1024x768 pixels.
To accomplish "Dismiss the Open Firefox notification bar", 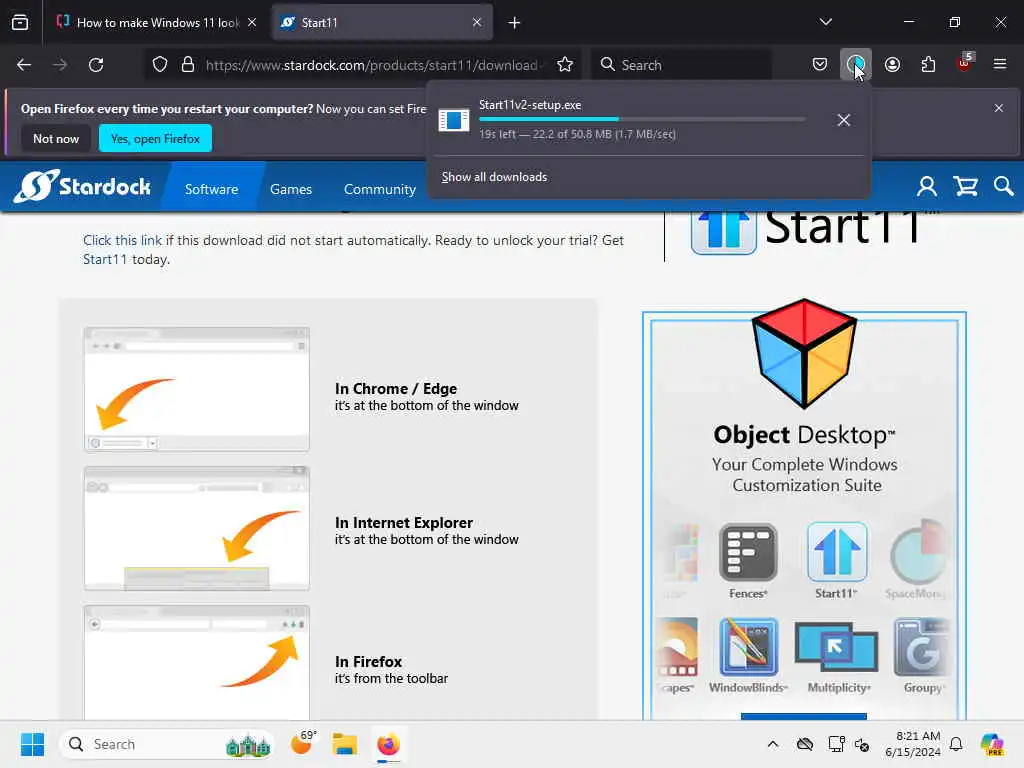I will coord(999,108).
